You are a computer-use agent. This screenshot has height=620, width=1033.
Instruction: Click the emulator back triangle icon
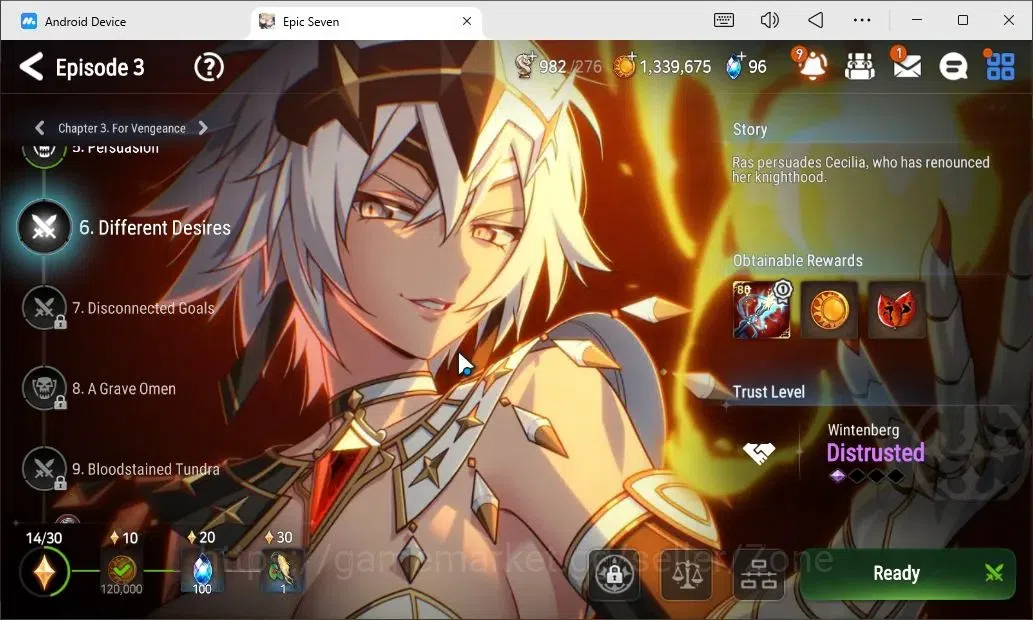tap(816, 20)
